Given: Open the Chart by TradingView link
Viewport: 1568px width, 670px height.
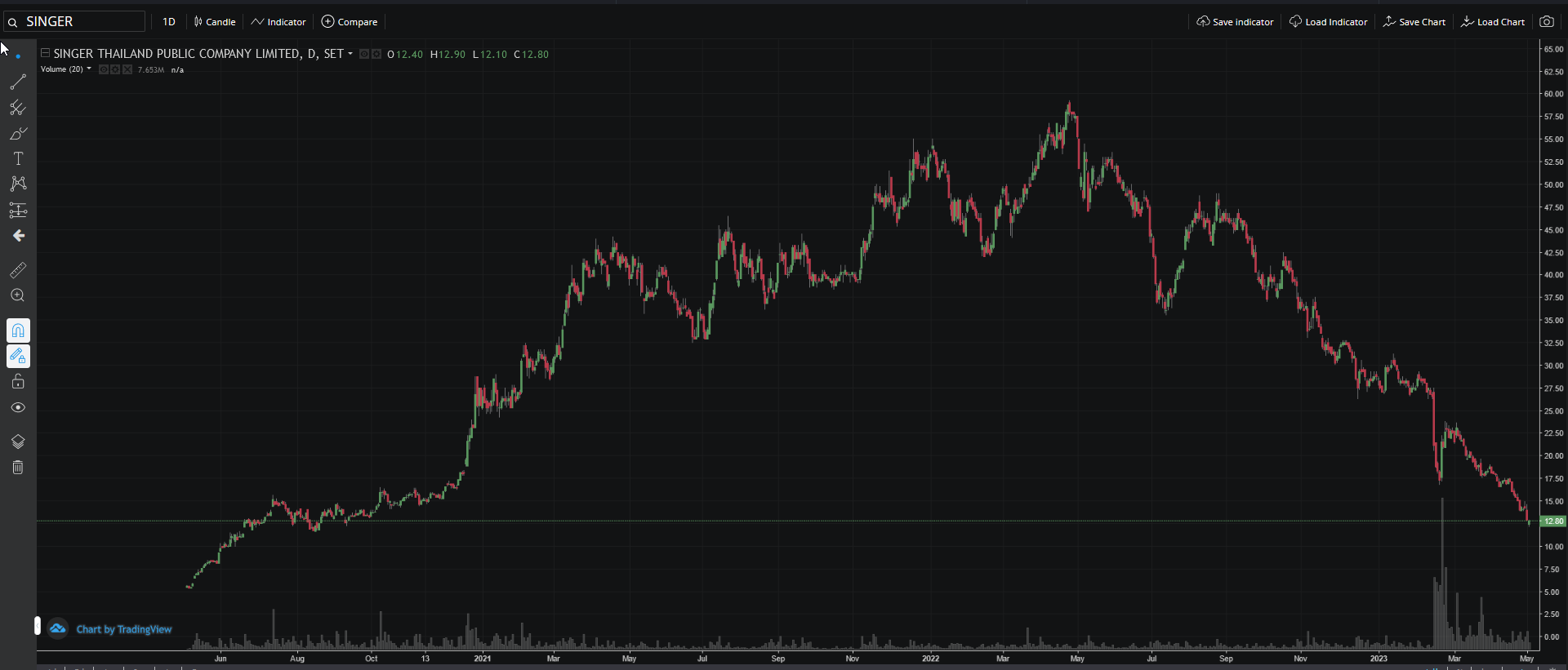Looking at the screenshot, I should 124,629.
